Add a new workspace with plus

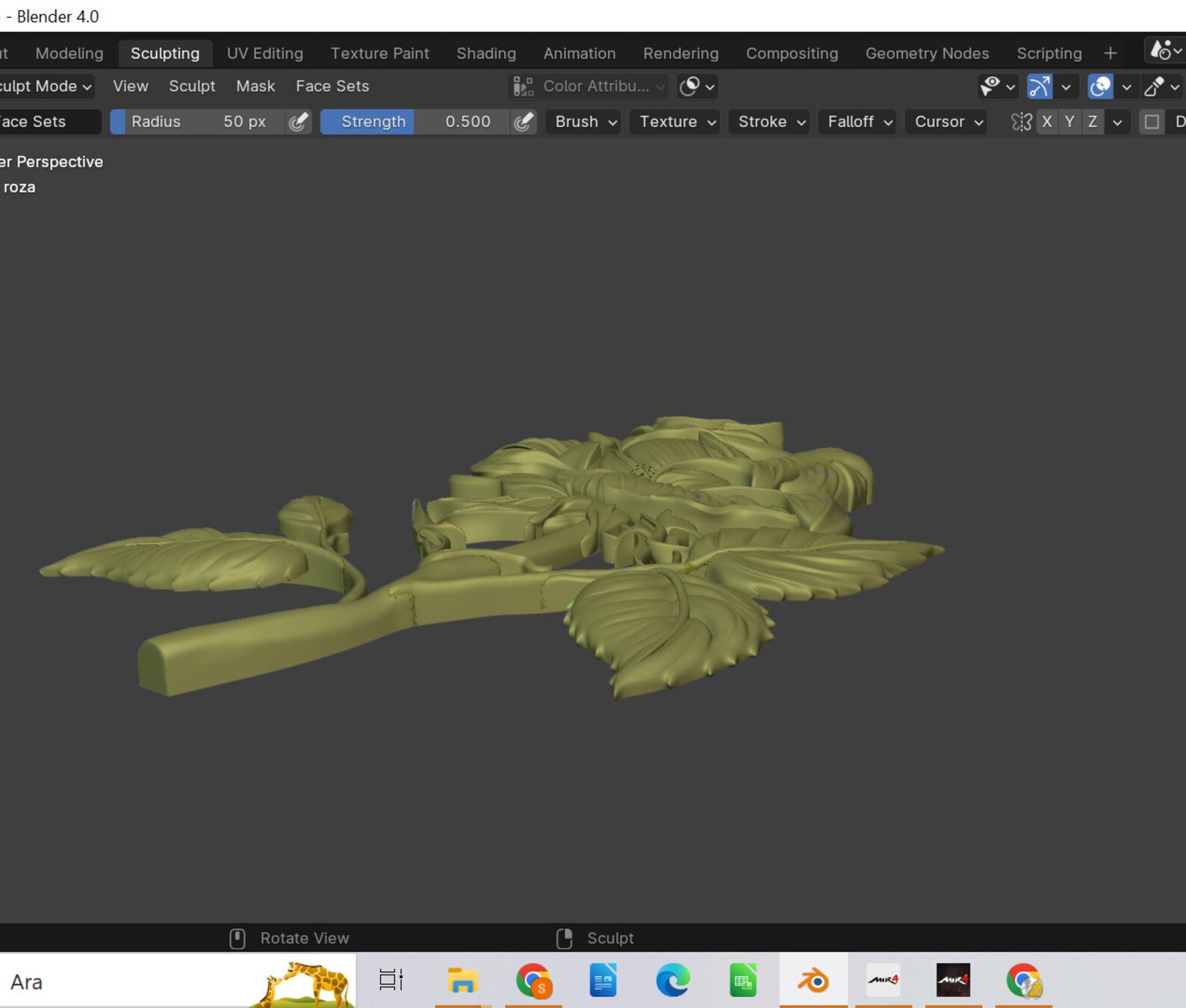[1111, 53]
